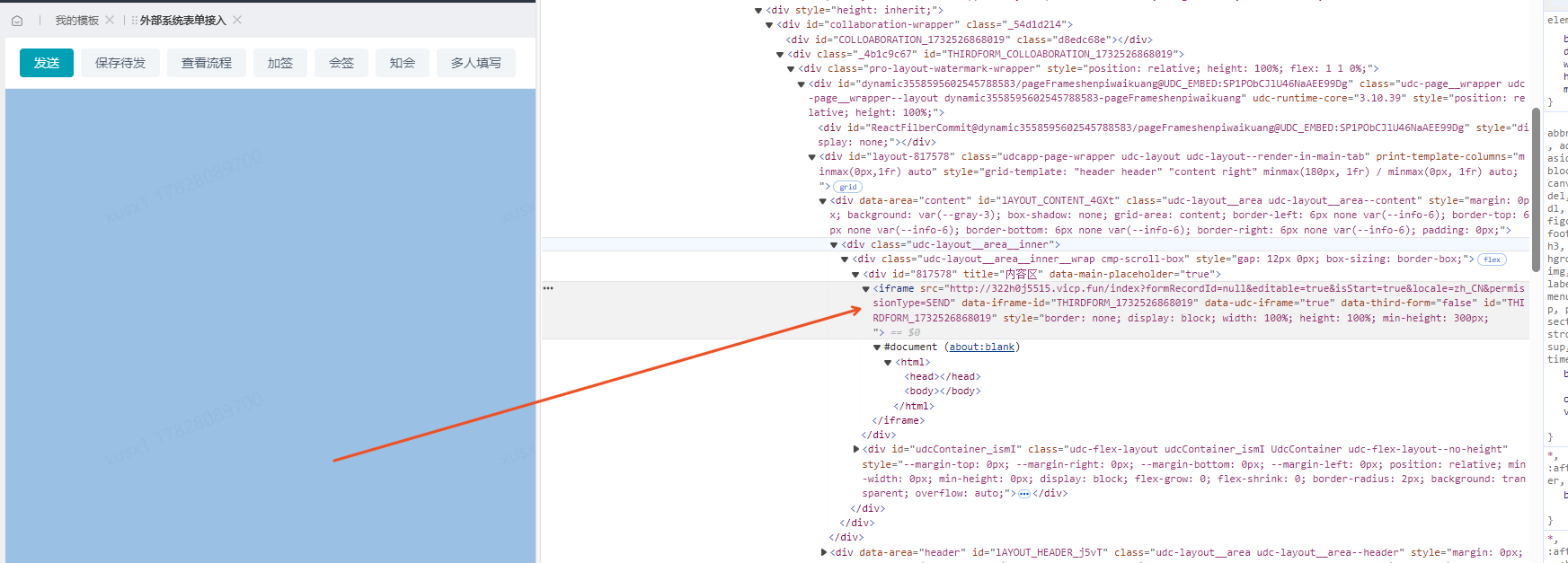Image resolution: width=1568 pixels, height=563 pixels.
Task: Collapse the div id 817578 node
Action: point(855,275)
